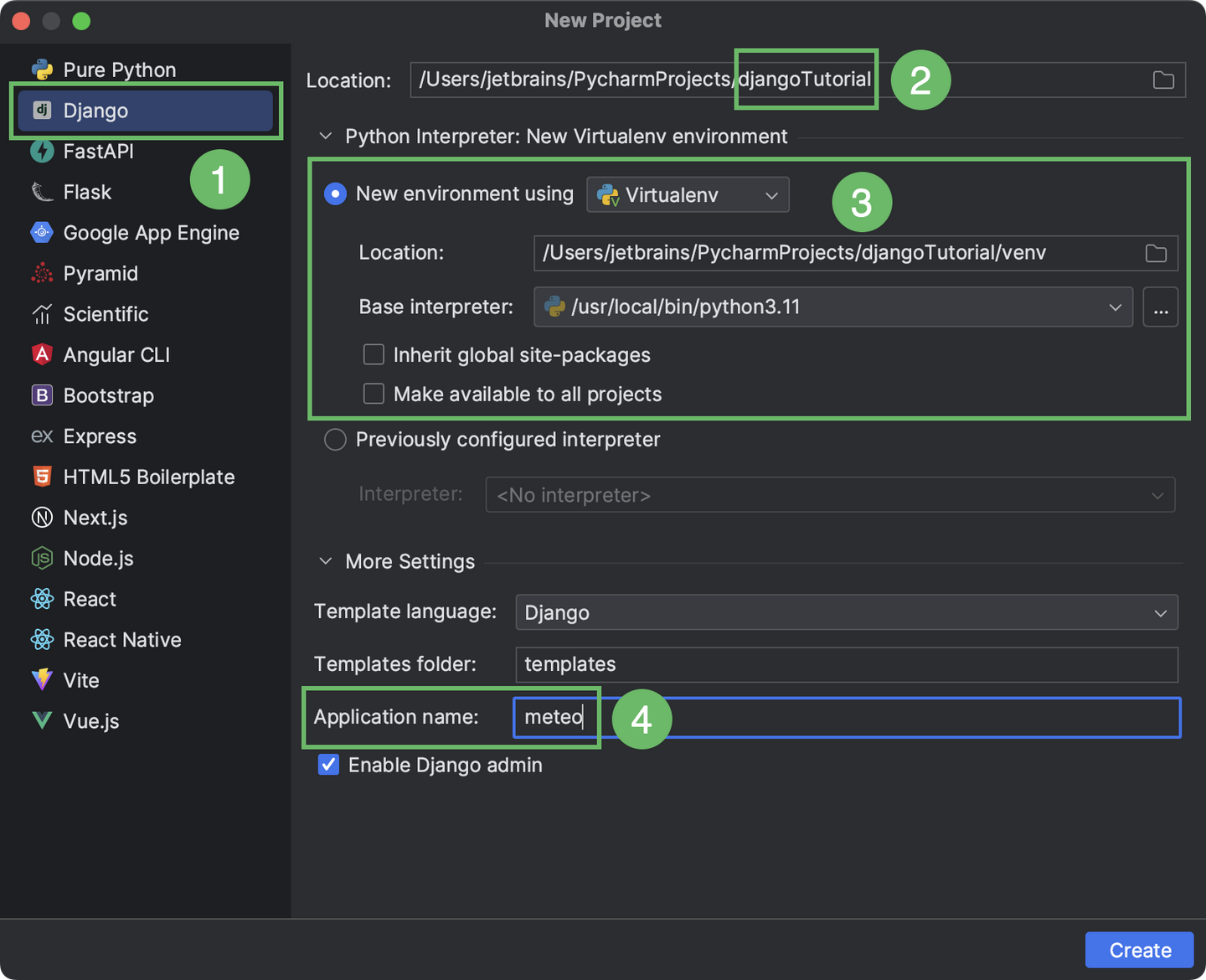Select the FastAPI project type icon

click(41, 151)
